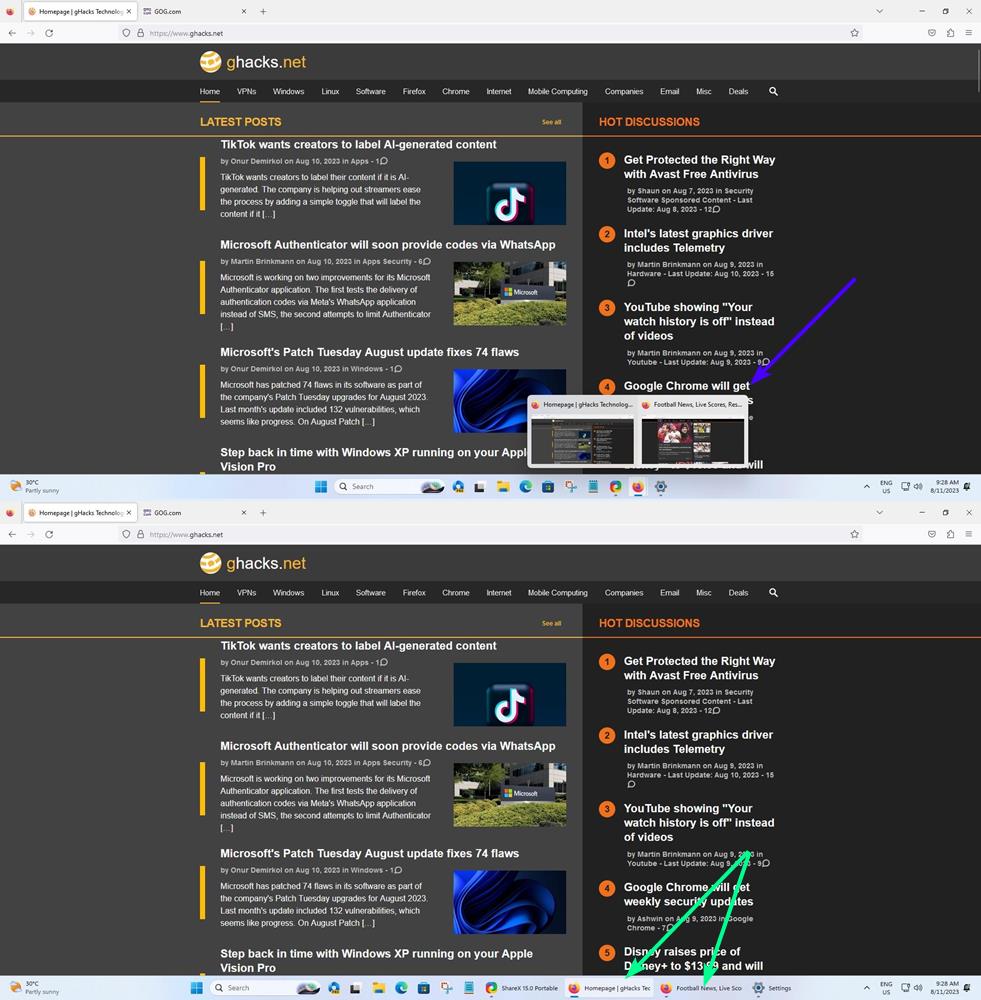Screen dimensions: 981x1000
Task: Expand list all tabs chevron, upper window
Action: tap(880, 11)
